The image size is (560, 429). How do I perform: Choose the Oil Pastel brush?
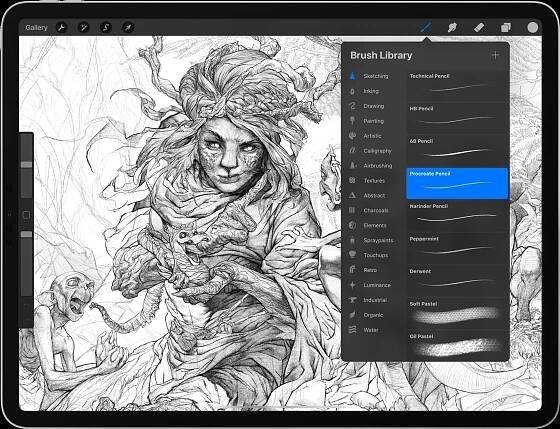(x=457, y=346)
